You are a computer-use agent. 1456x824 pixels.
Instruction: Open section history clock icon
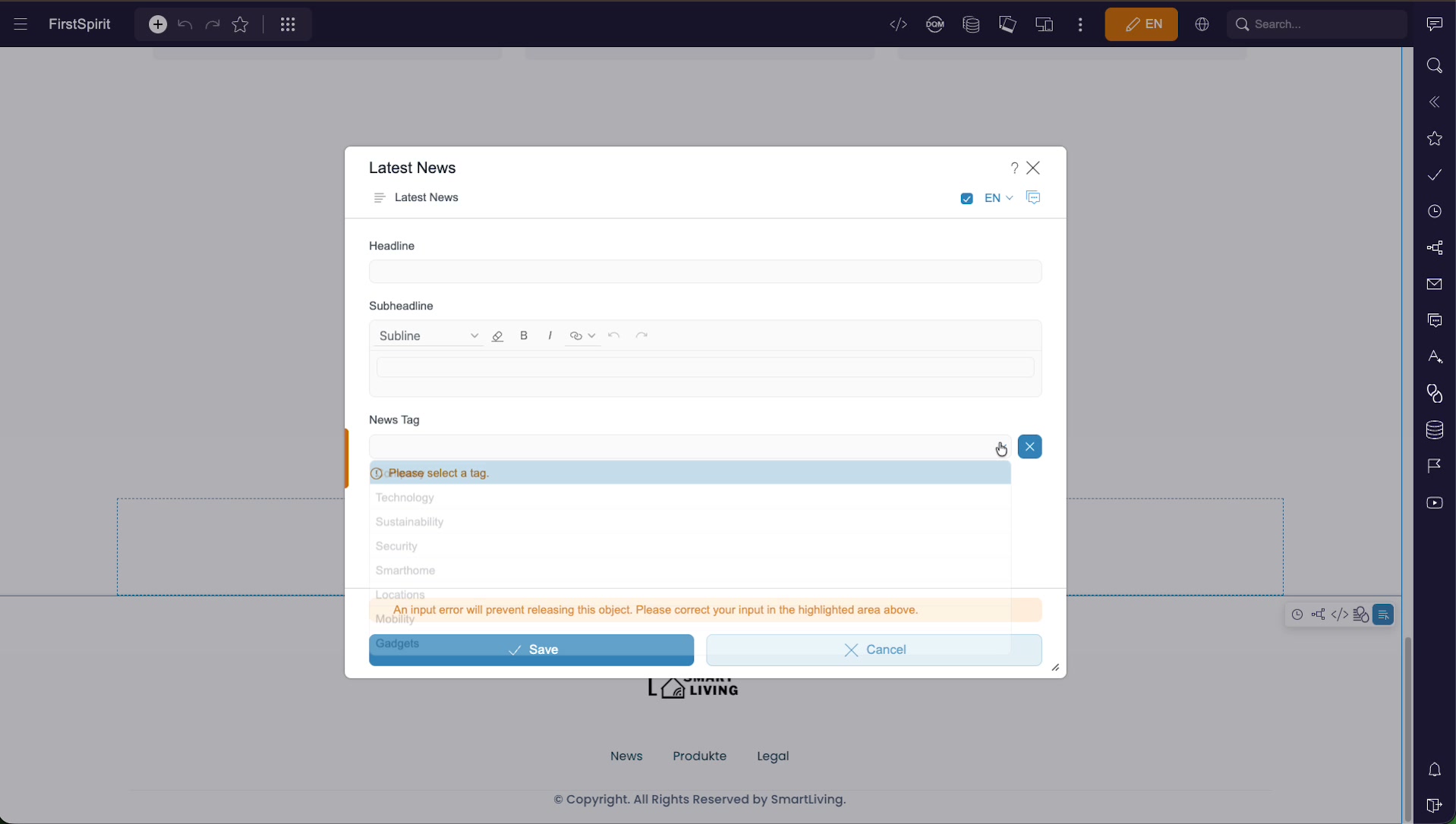click(x=1297, y=615)
